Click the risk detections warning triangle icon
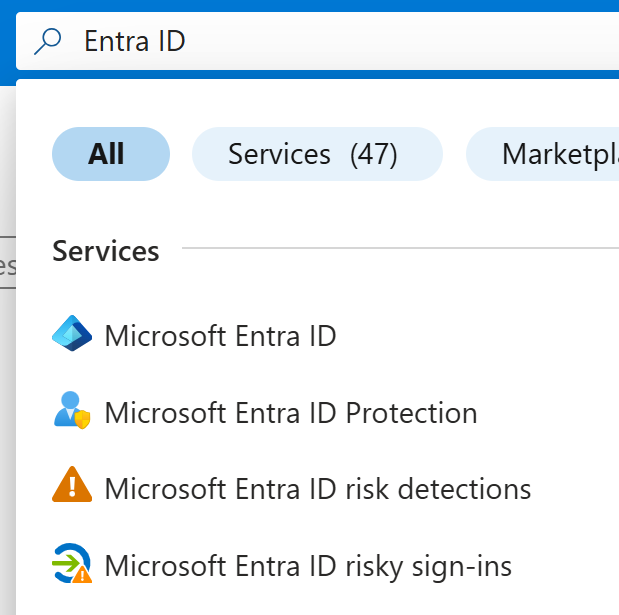The height and width of the screenshot is (615, 619). pos(71,489)
